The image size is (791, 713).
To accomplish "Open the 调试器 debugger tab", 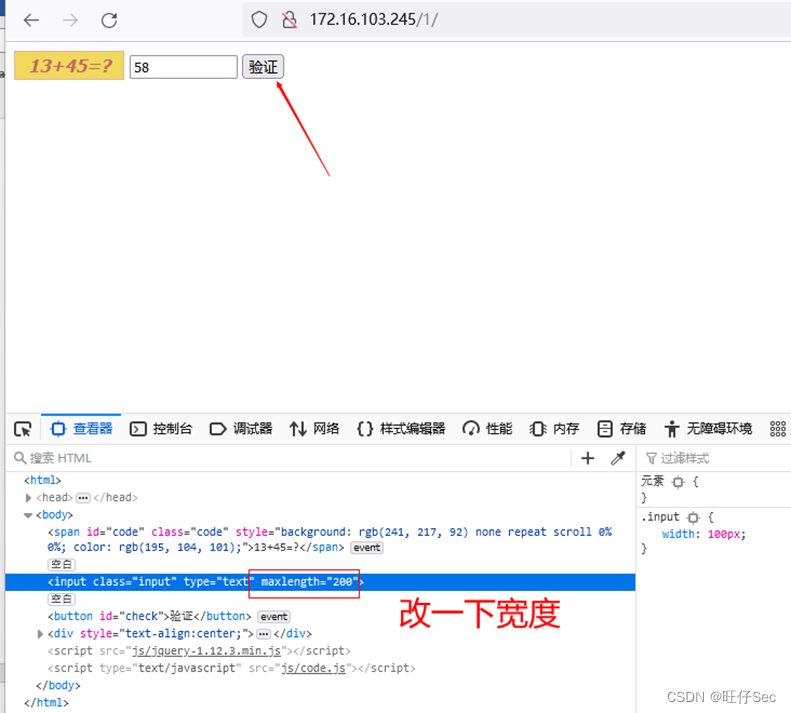I will coord(241,429).
